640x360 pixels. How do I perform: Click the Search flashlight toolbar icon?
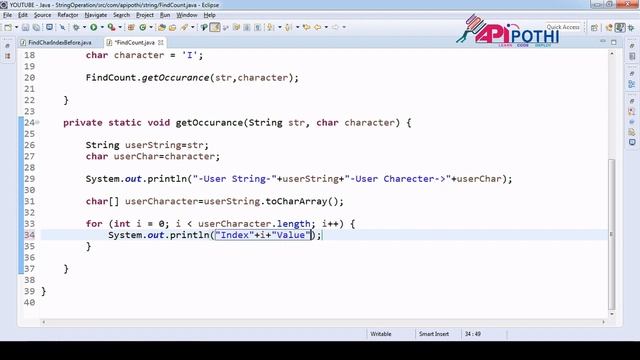(x=184, y=27)
